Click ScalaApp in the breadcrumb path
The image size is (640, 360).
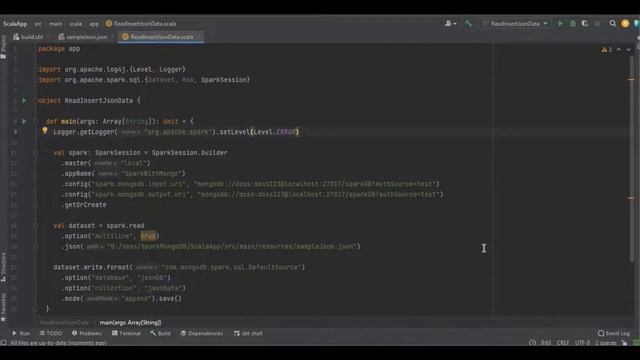coord(15,24)
